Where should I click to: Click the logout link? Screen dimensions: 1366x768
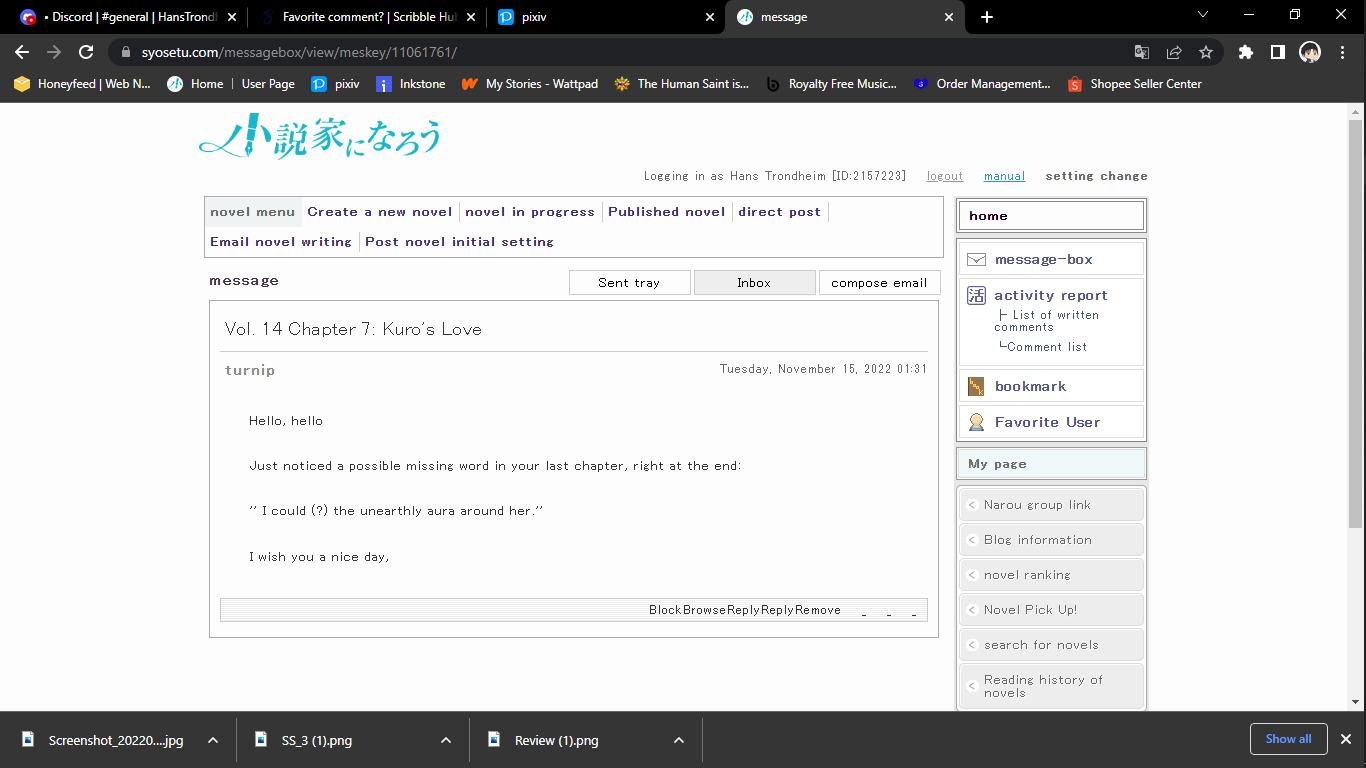click(944, 176)
